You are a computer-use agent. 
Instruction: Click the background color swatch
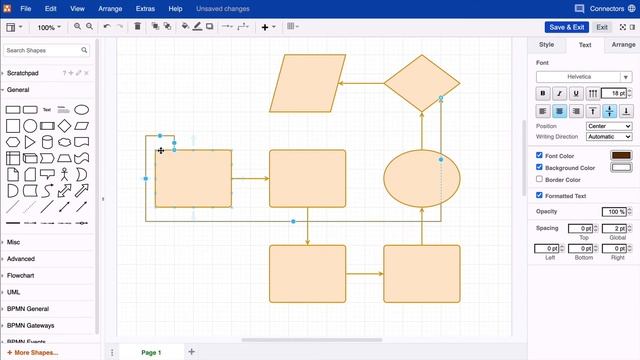(621, 167)
